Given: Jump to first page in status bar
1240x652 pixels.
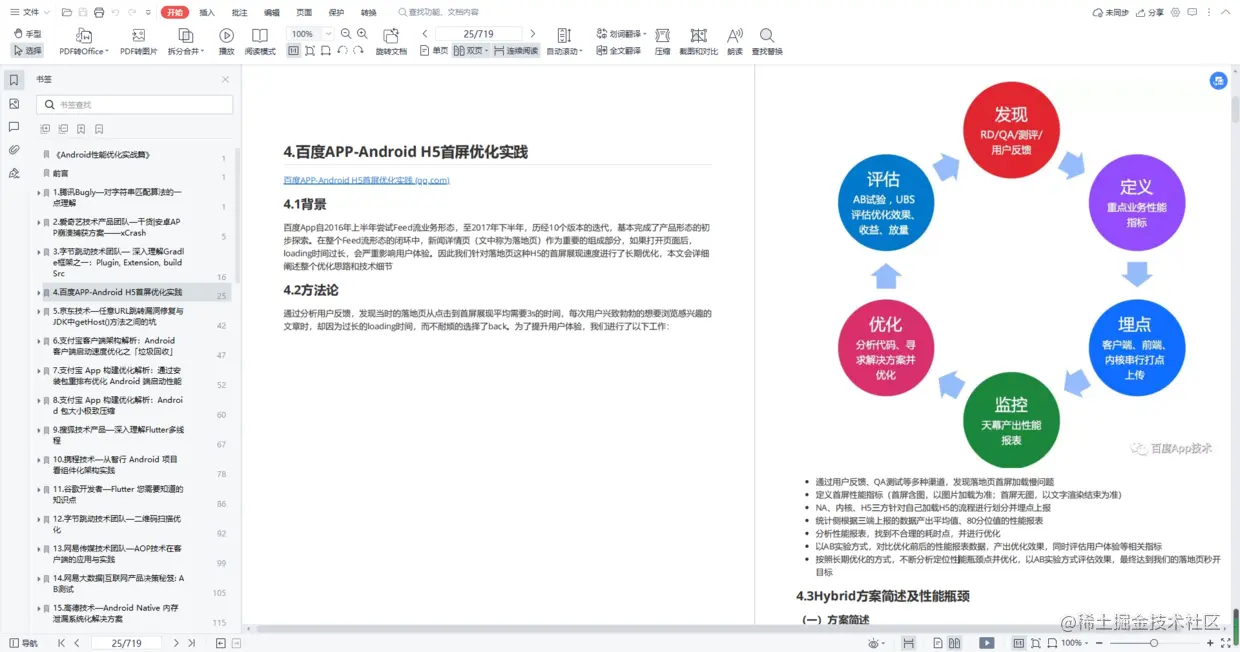Looking at the screenshot, I should pos(61,643).
